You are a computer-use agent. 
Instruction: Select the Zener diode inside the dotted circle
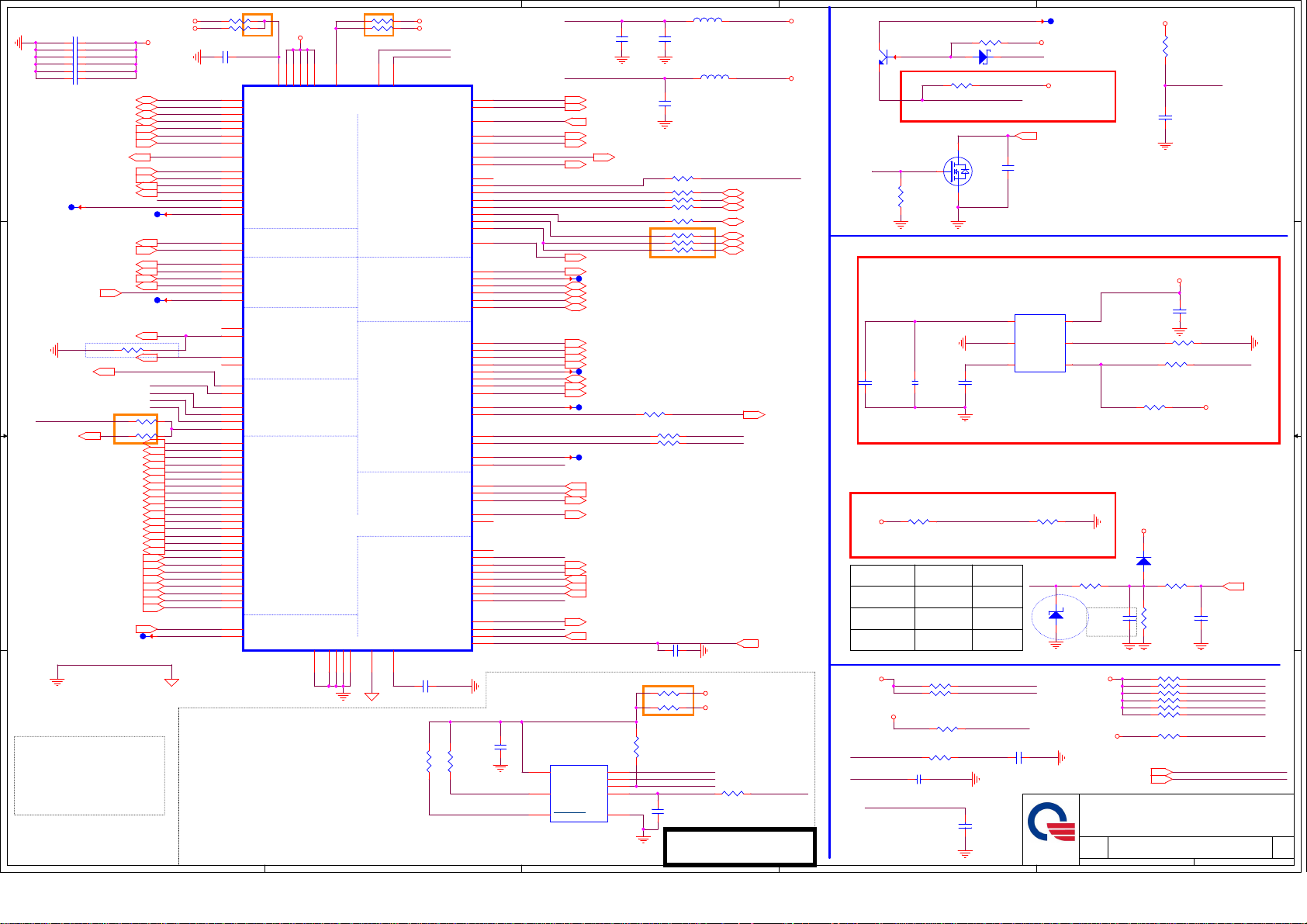click(x=1056, y=615)
